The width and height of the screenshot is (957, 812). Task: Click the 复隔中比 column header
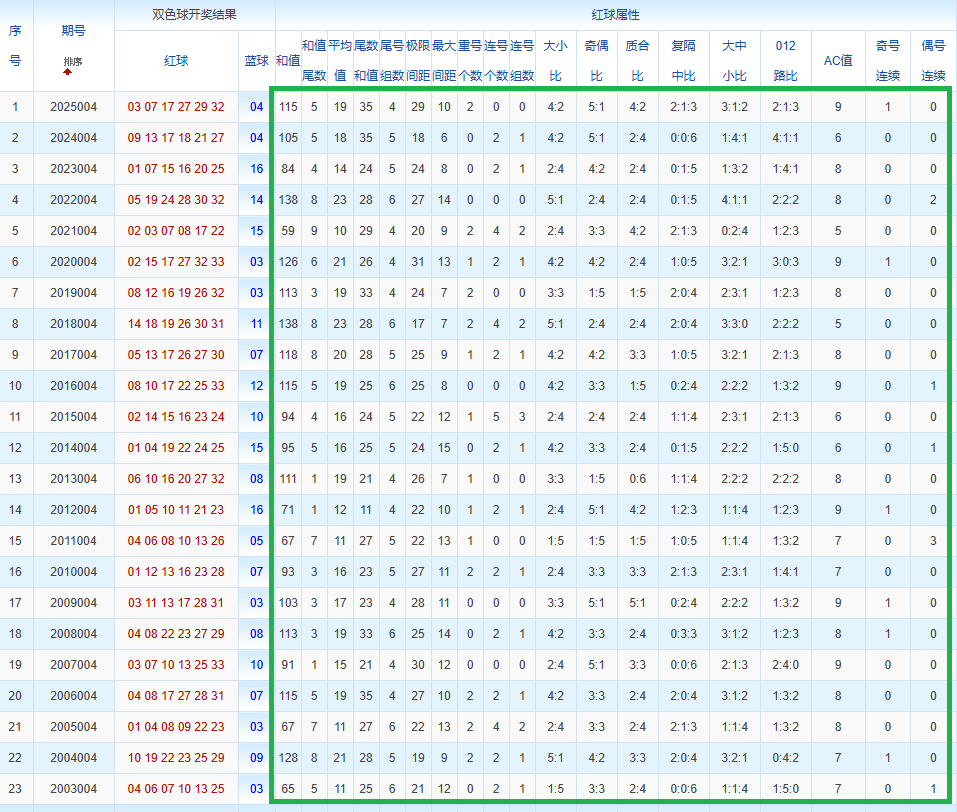pos(684,61)
